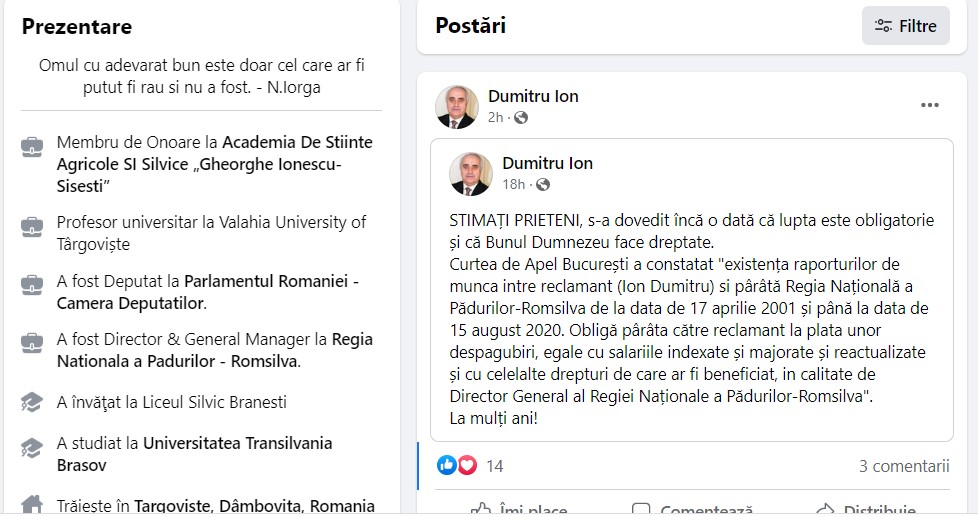Click the public globe icon beside 18h
This screenshot has width=978, height=517.
click(x=543, y=185)
